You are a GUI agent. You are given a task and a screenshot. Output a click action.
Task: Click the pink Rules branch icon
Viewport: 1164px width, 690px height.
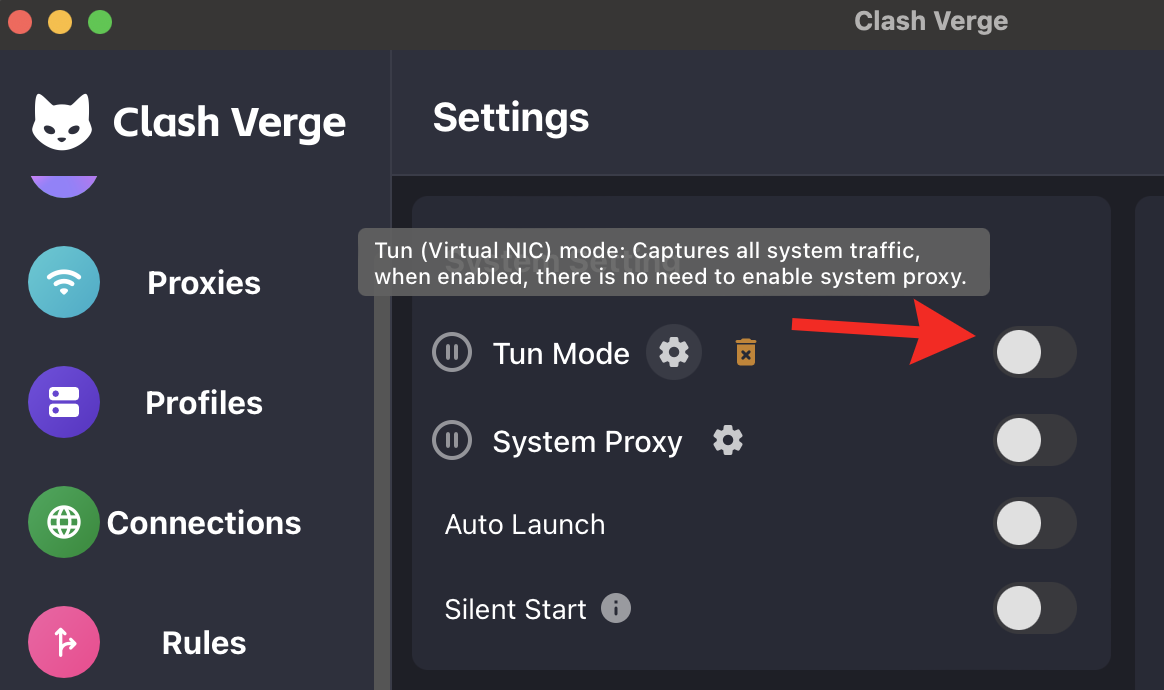pos(64,642)
